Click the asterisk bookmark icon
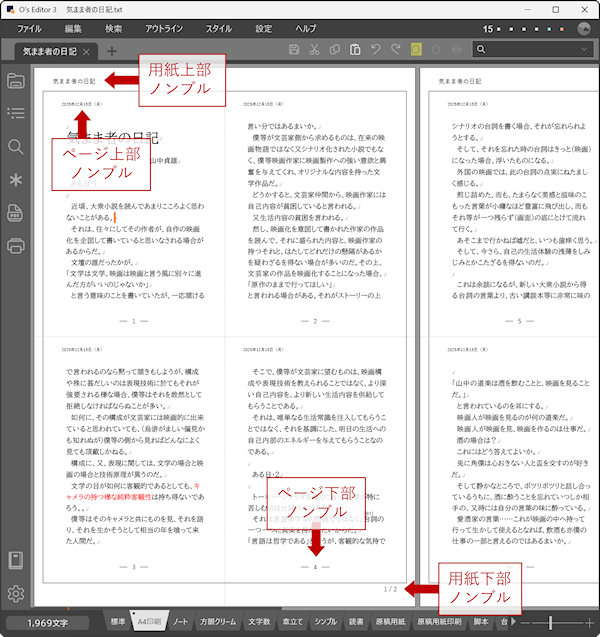The height and width of the screenshot is (637, 600). [x=16, y=180]
